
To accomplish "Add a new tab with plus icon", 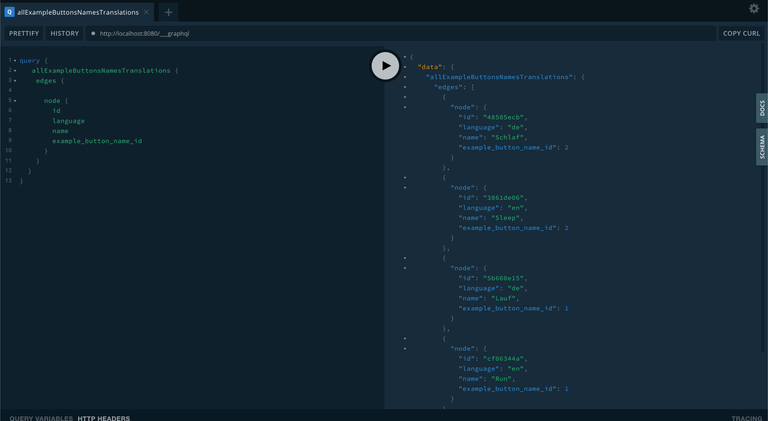I will (168, 12).
